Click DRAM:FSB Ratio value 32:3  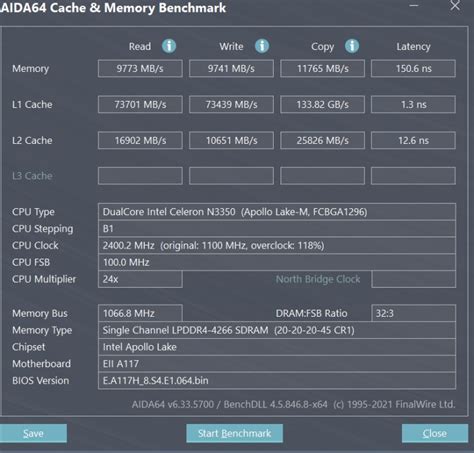pyautogui.click(x=413, y=313)
